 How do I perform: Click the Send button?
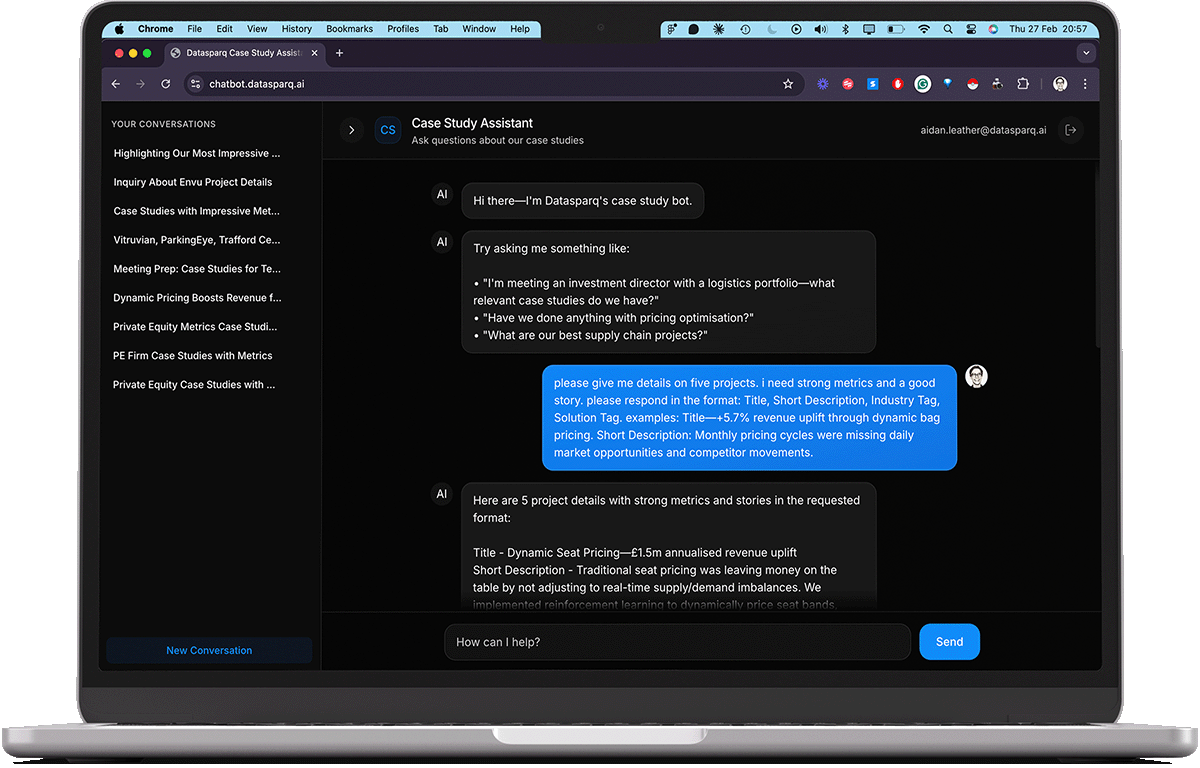click(x=949, y=642)
